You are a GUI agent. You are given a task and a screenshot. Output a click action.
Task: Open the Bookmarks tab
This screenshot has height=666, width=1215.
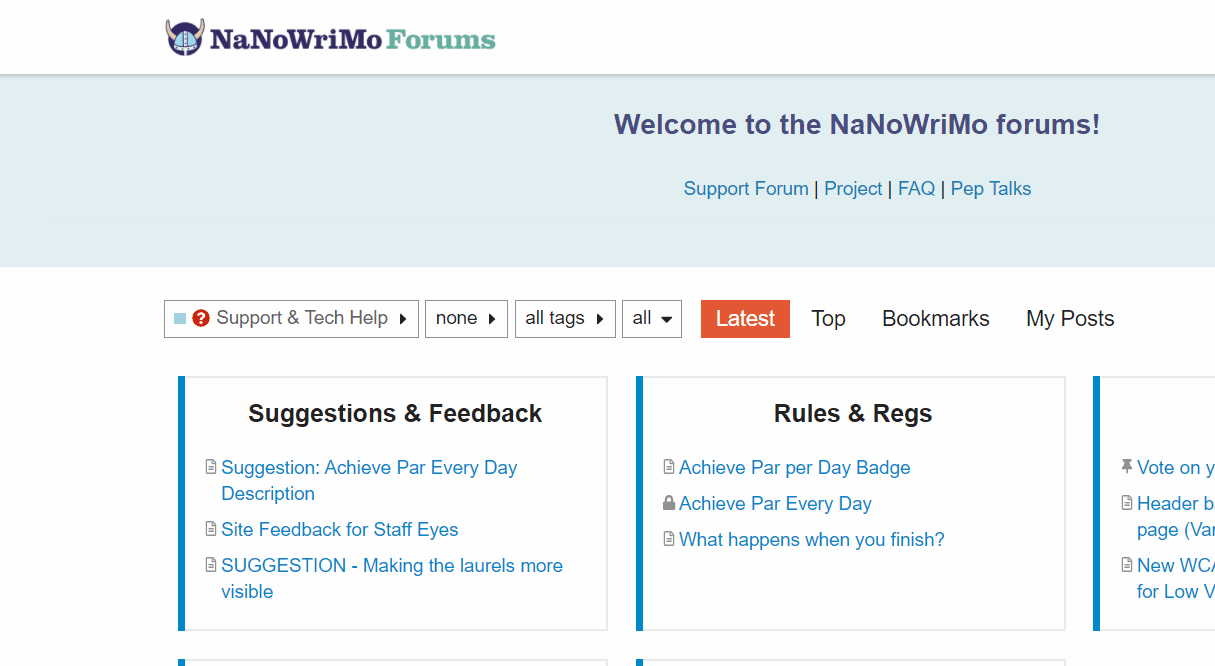point(936,319)
